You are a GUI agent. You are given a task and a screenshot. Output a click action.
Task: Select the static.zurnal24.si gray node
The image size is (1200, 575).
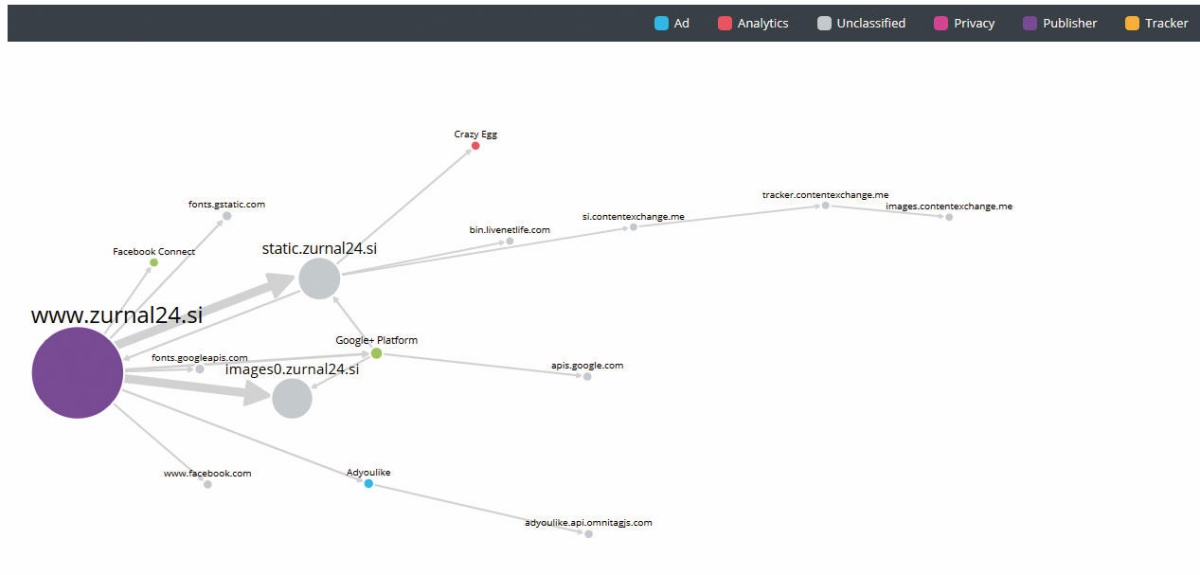[319, 278]
